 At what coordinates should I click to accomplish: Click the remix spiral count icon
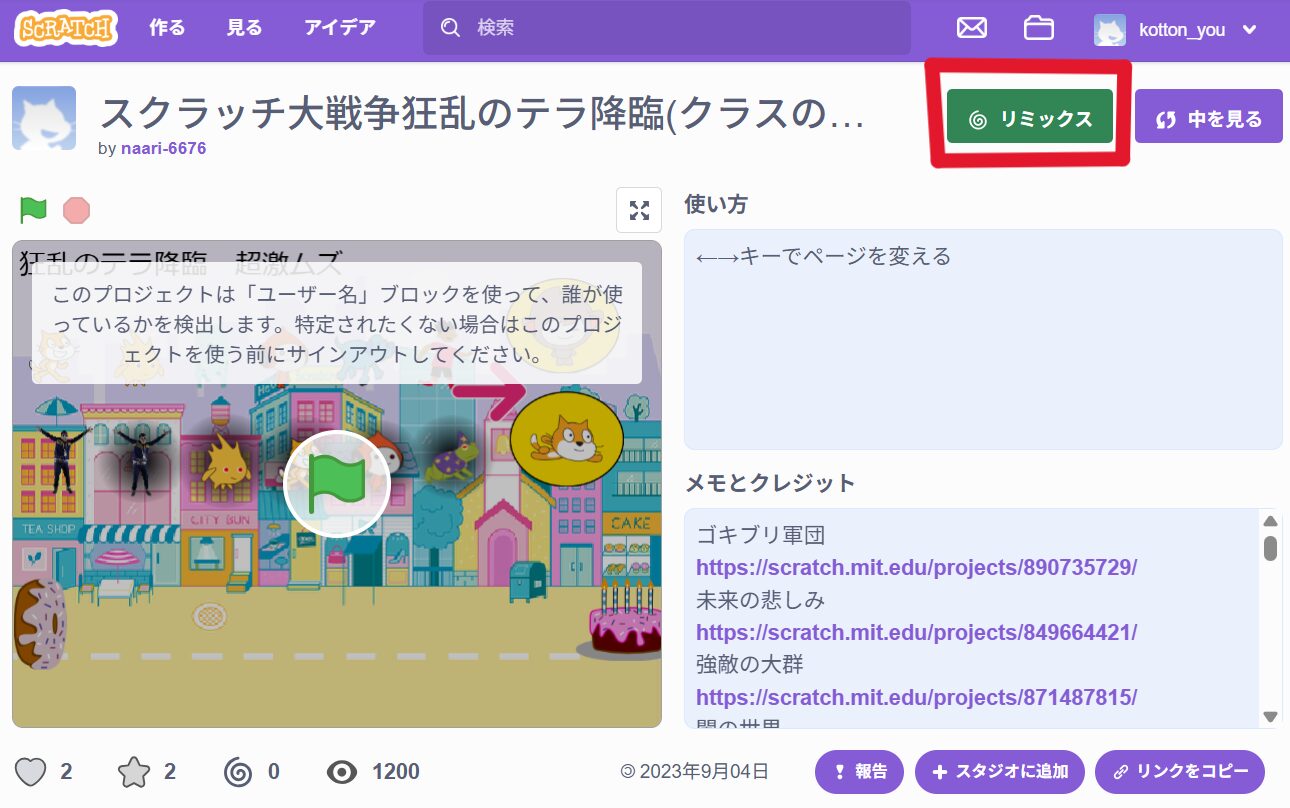[x=238, y=771]
